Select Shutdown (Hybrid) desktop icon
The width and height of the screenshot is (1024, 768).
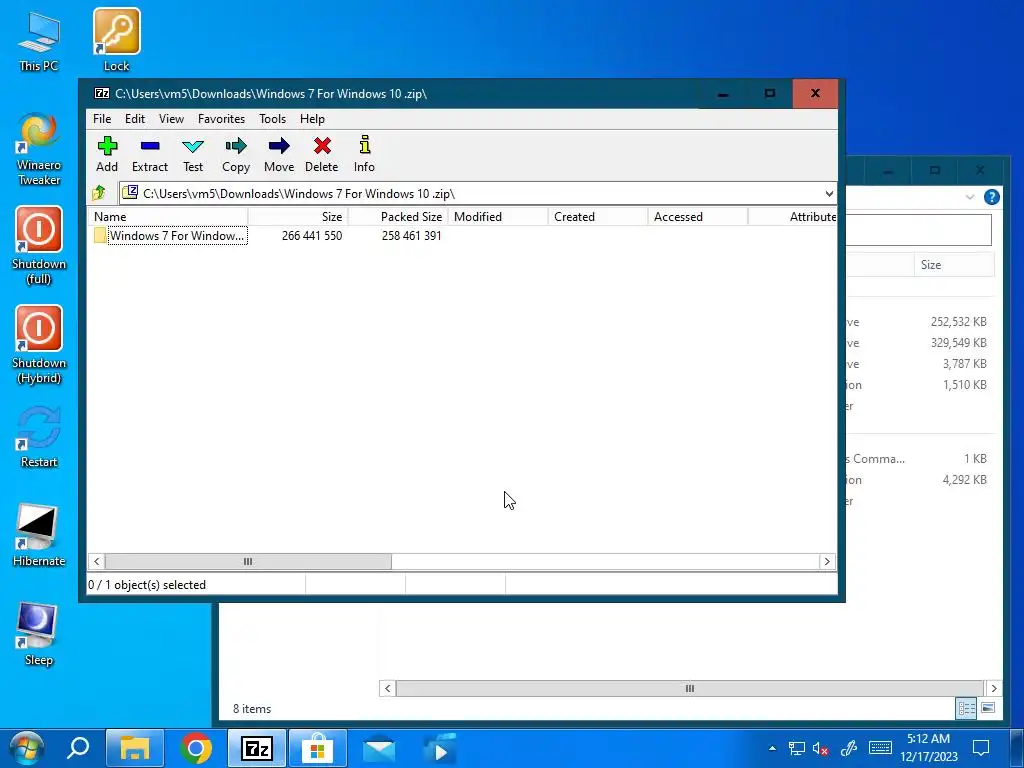click(x=39, y=345)
